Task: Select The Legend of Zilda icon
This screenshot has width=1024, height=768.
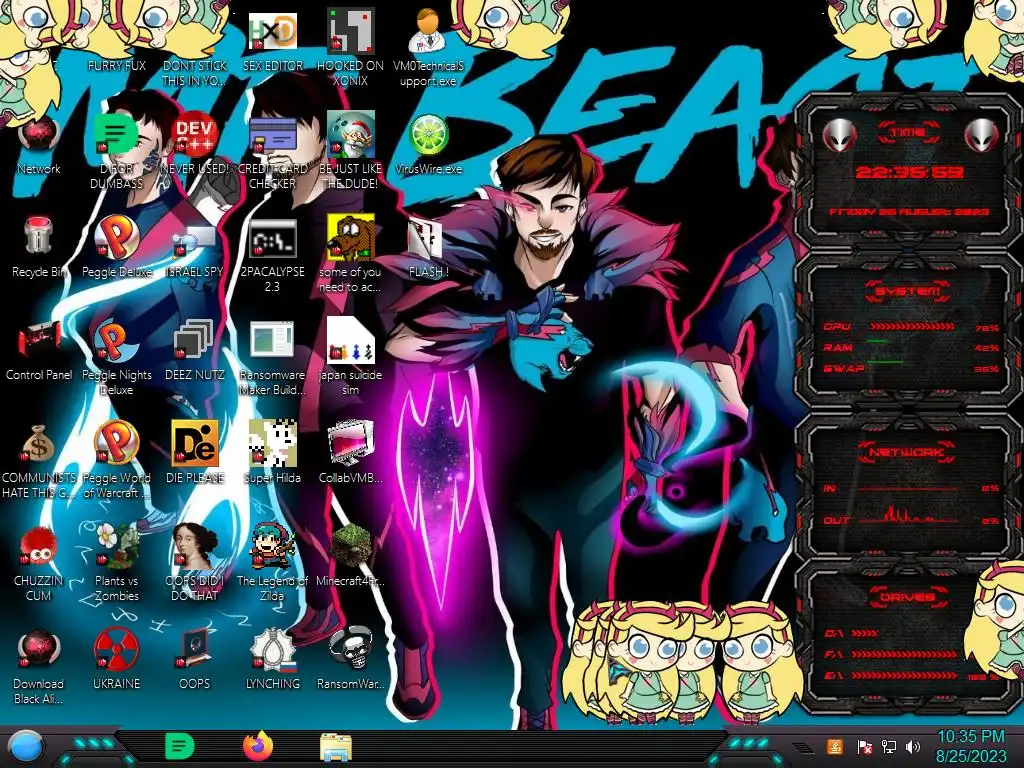Action: pyautogui.click(x=273, y=564)
